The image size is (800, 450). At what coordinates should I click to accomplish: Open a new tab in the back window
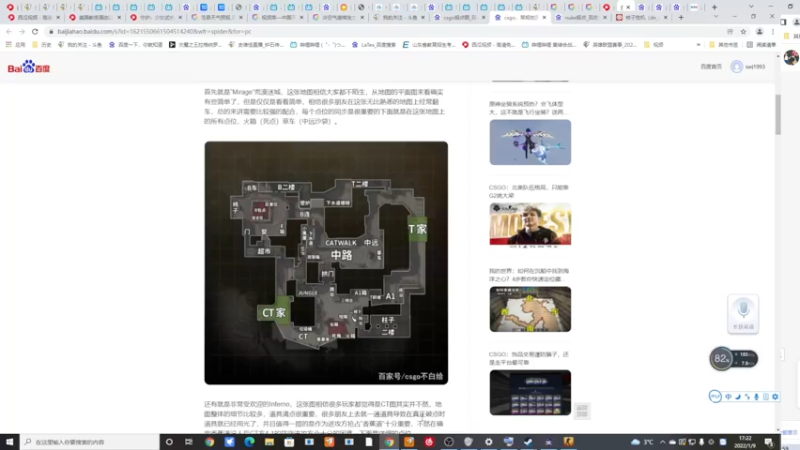coord(714,7)
